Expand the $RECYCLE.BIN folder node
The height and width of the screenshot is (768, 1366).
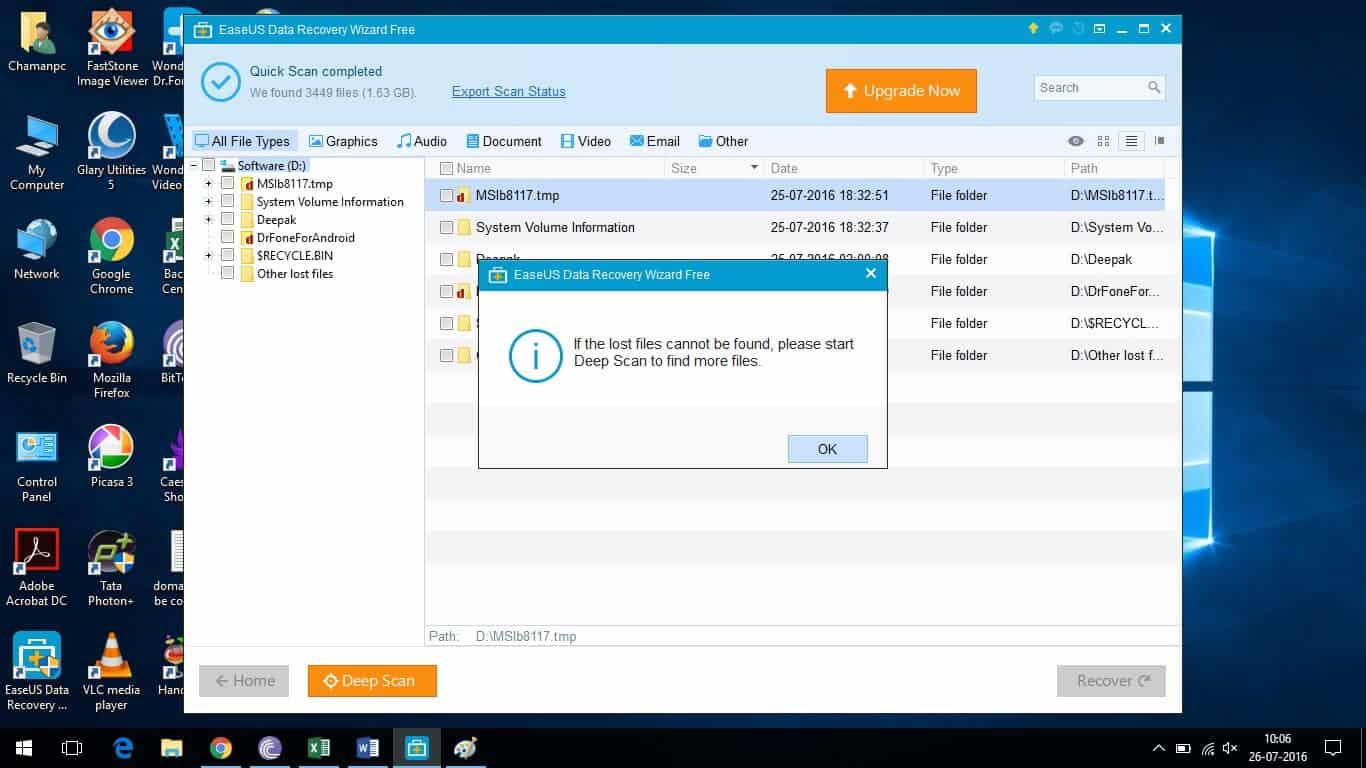click(210, 255)
